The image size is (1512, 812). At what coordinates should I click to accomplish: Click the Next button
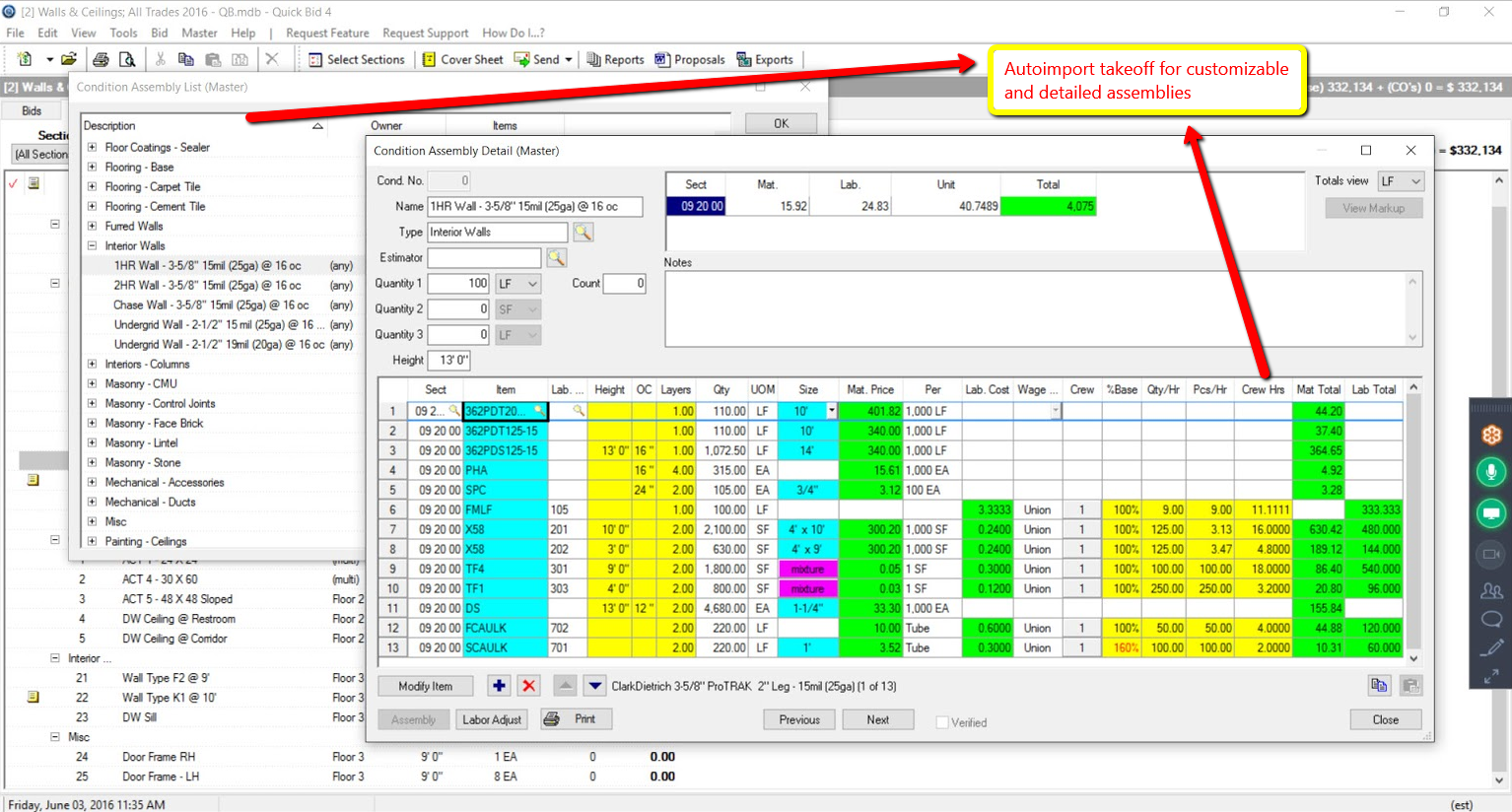pos(876,719)
